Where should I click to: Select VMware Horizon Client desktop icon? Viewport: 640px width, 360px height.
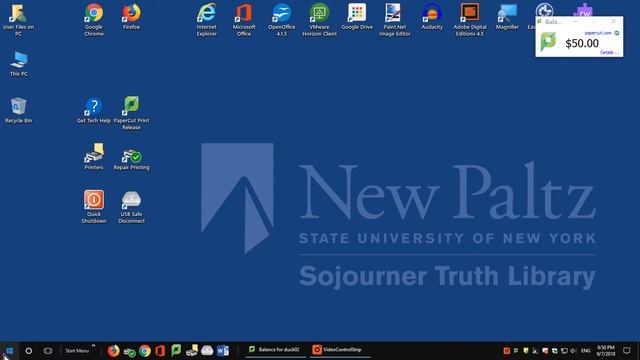[x=319, y=20]
